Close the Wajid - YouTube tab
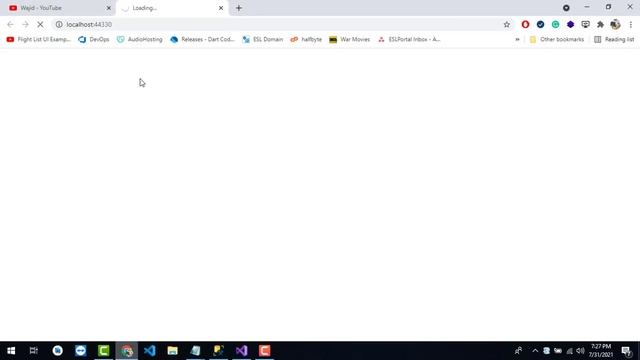640x360 pixels. coord(109,8)
